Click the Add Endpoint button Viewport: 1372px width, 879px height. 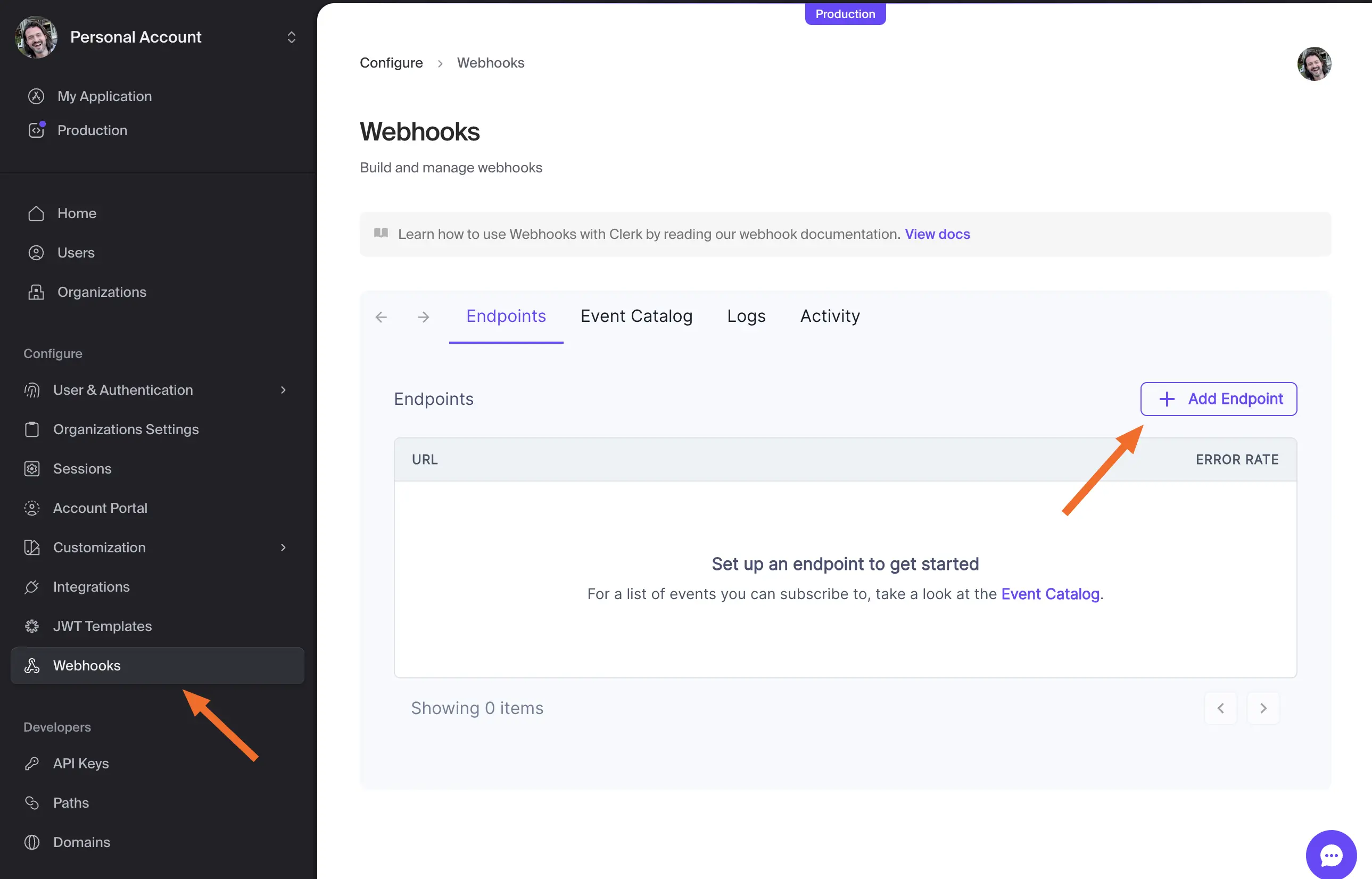1219,399
